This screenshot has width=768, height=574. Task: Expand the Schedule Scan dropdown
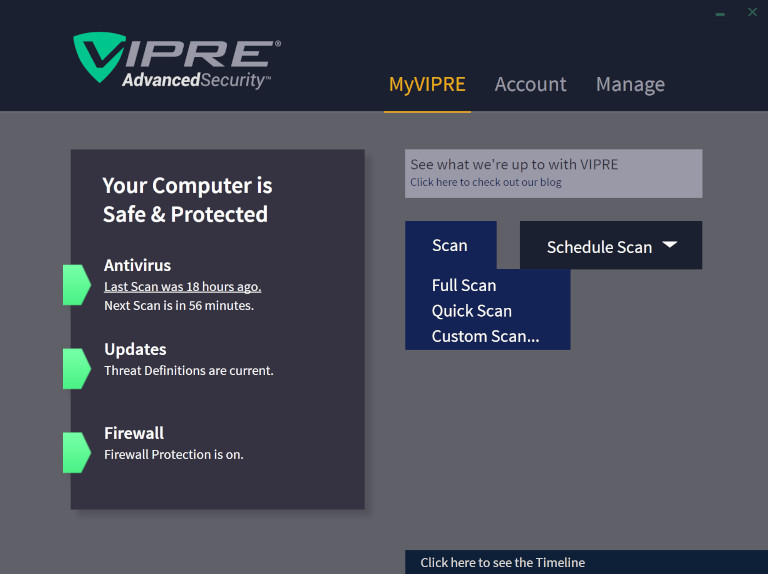[x=611, y=245]
